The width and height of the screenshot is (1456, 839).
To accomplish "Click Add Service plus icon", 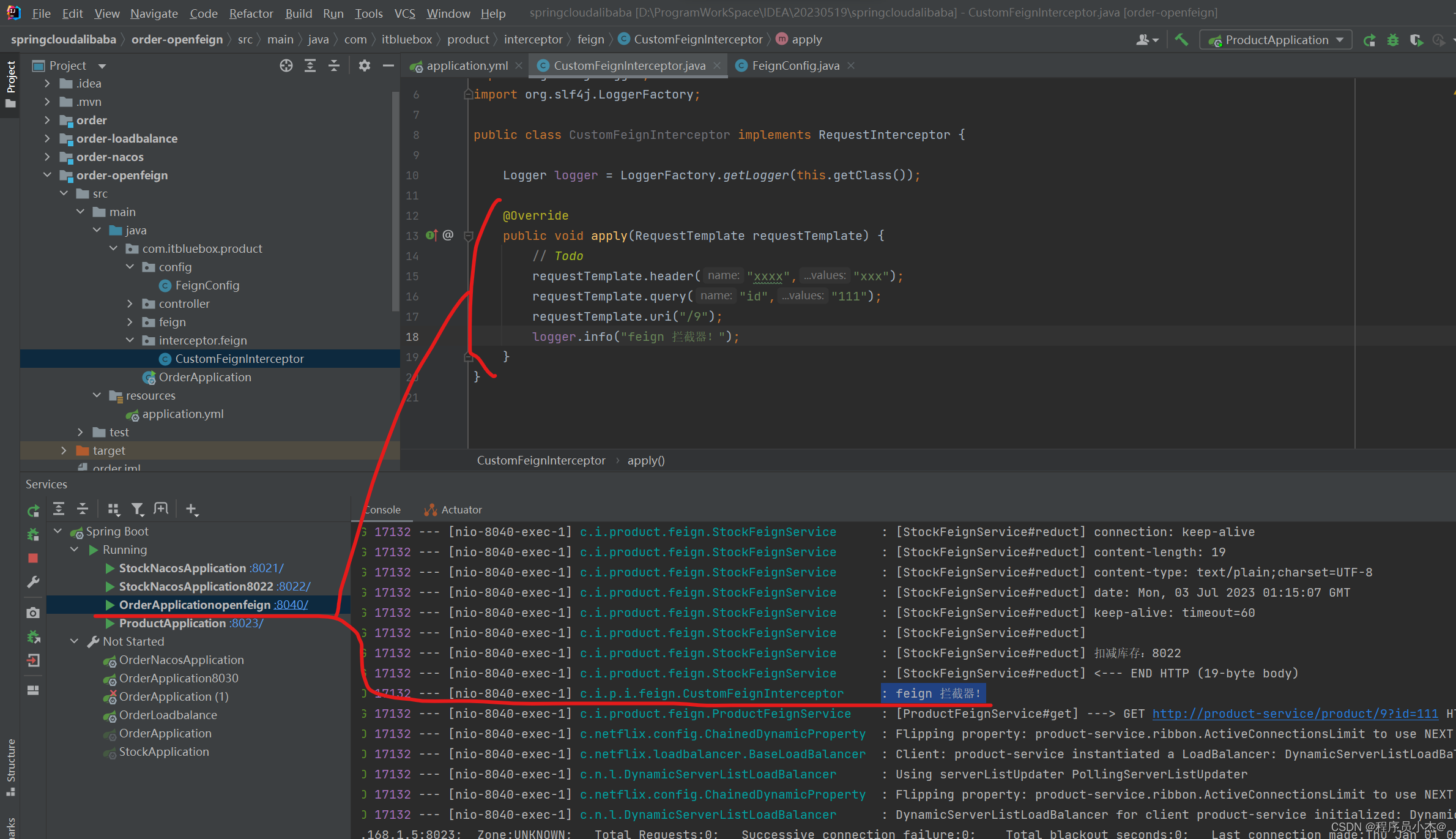I will tap(192, 509).
